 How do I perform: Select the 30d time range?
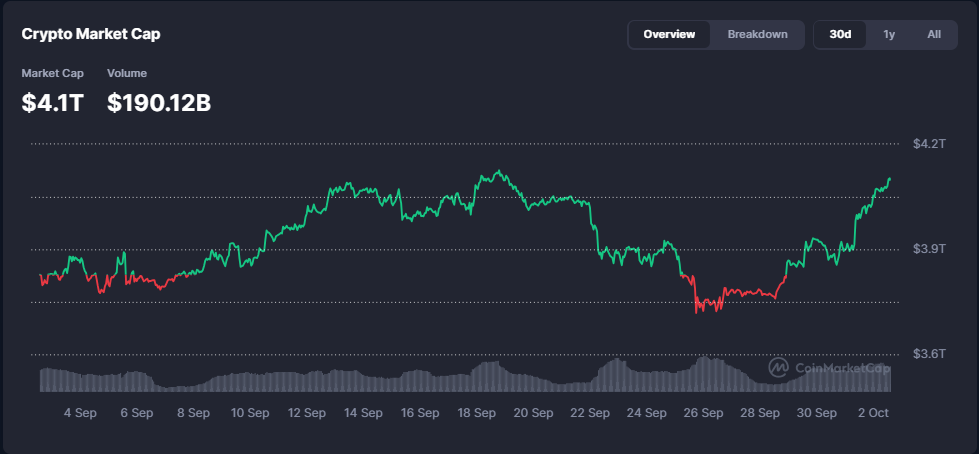(840, 34)
